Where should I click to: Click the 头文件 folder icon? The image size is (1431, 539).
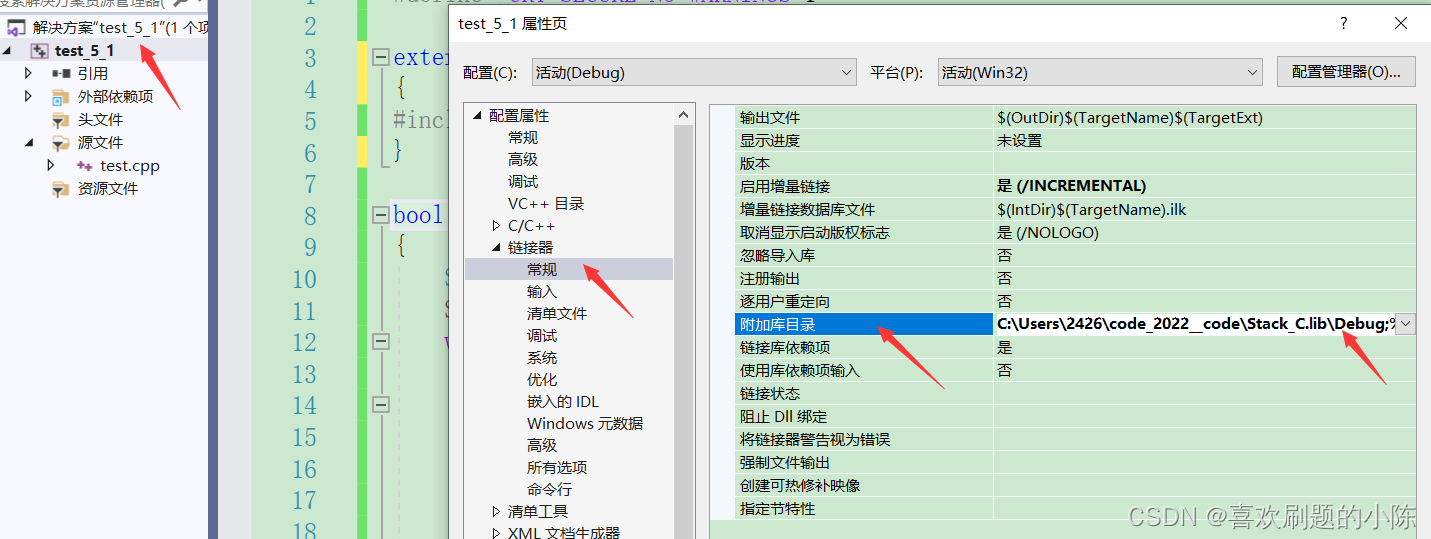(61, 120)
